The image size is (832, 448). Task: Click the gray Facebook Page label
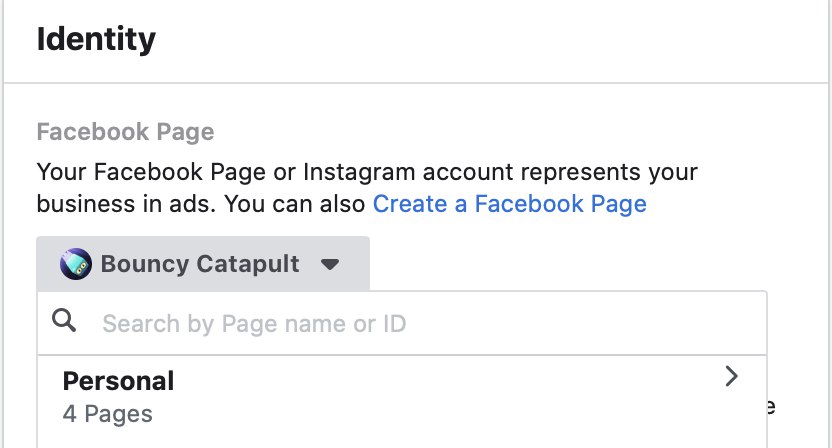pos(125,132)
